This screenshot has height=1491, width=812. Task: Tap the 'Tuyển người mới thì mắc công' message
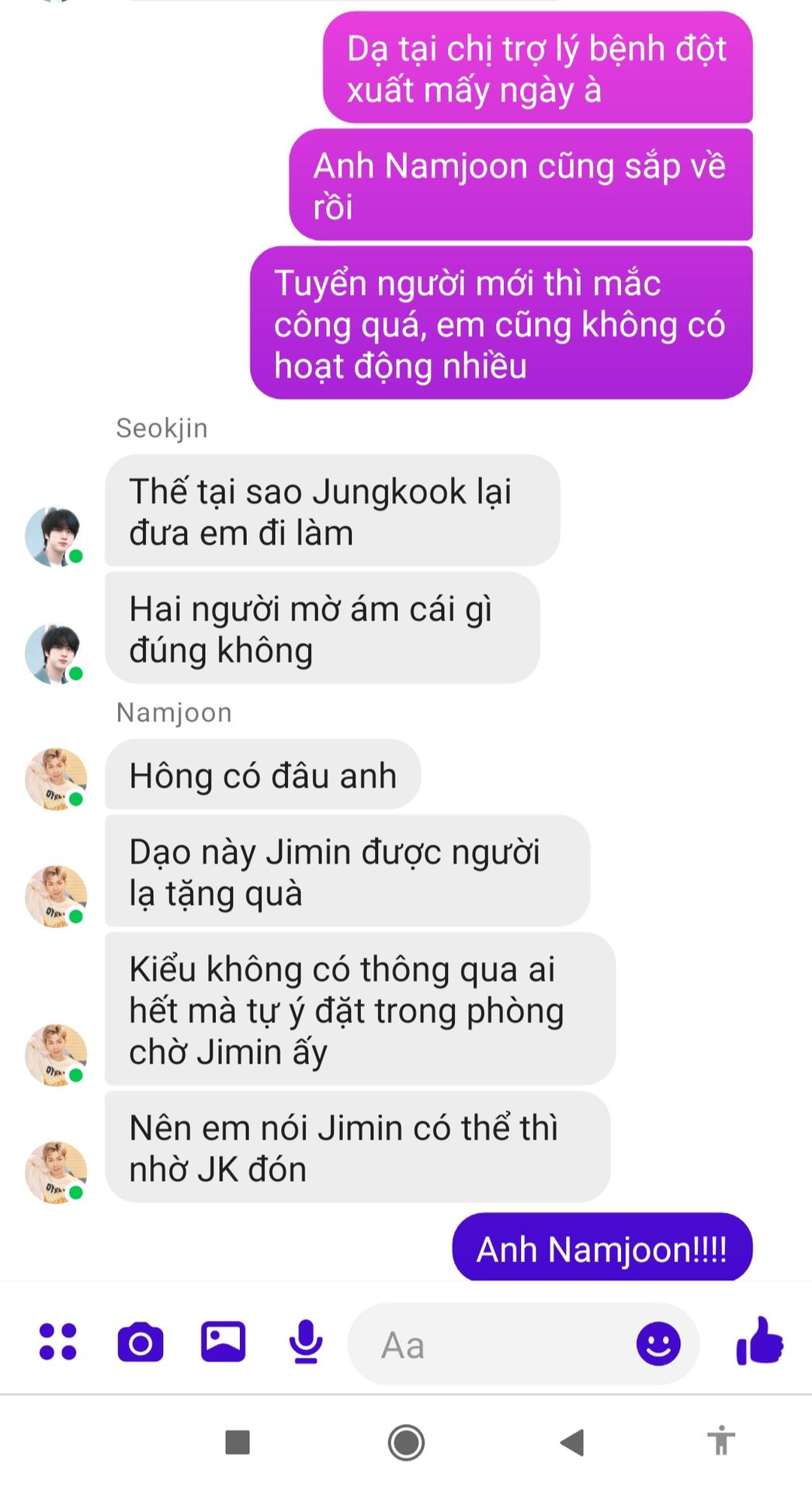(501, 323)
